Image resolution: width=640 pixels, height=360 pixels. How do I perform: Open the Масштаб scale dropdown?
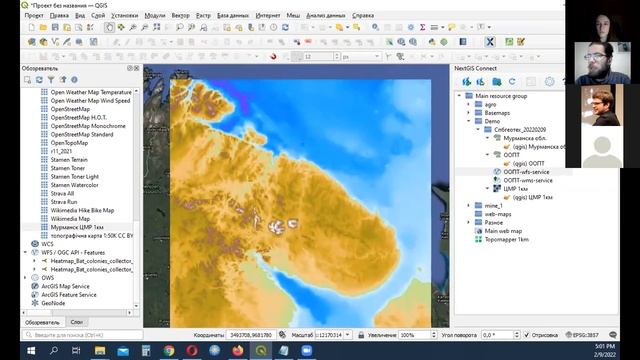(348, 335)
